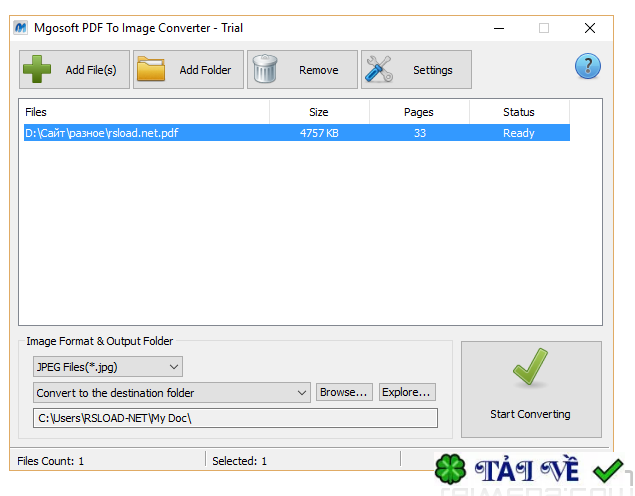Click the Remove button label
The width and height of the screenshot is (635, 496).
pyautogui.click(x=319, y=70)
